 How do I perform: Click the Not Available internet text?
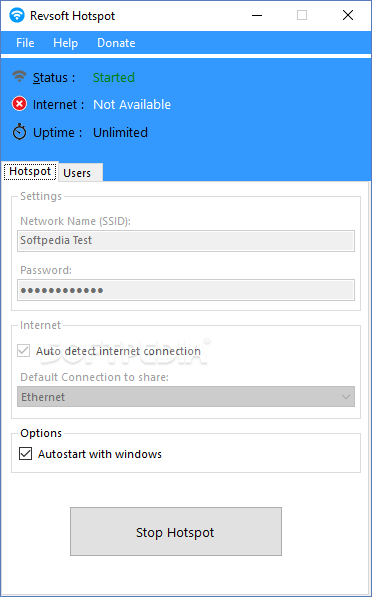[x=132, y=104]
